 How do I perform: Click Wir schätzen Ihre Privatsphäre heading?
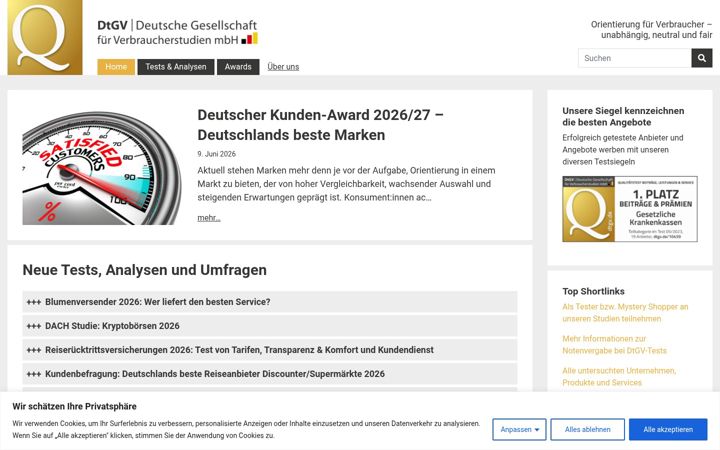point(74,406)
